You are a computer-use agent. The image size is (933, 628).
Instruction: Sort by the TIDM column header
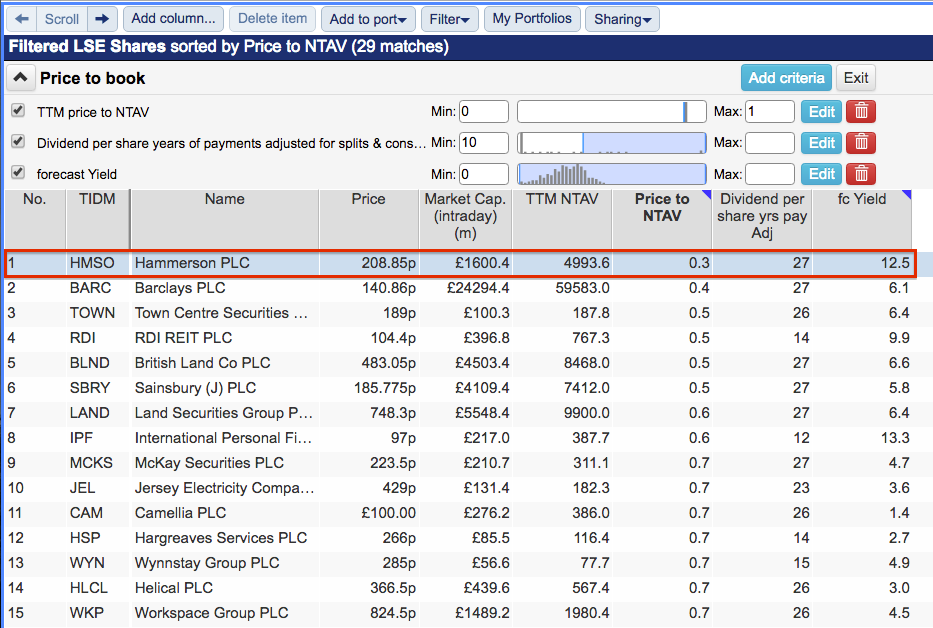coord(98,218)
